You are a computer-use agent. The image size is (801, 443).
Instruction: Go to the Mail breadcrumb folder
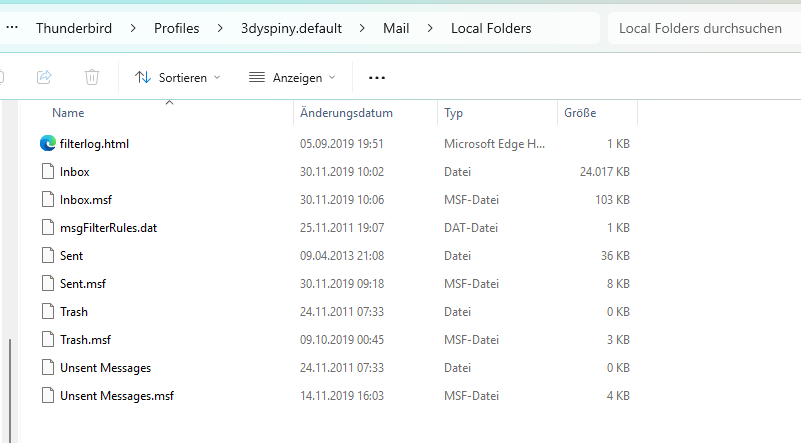point(396,28)
